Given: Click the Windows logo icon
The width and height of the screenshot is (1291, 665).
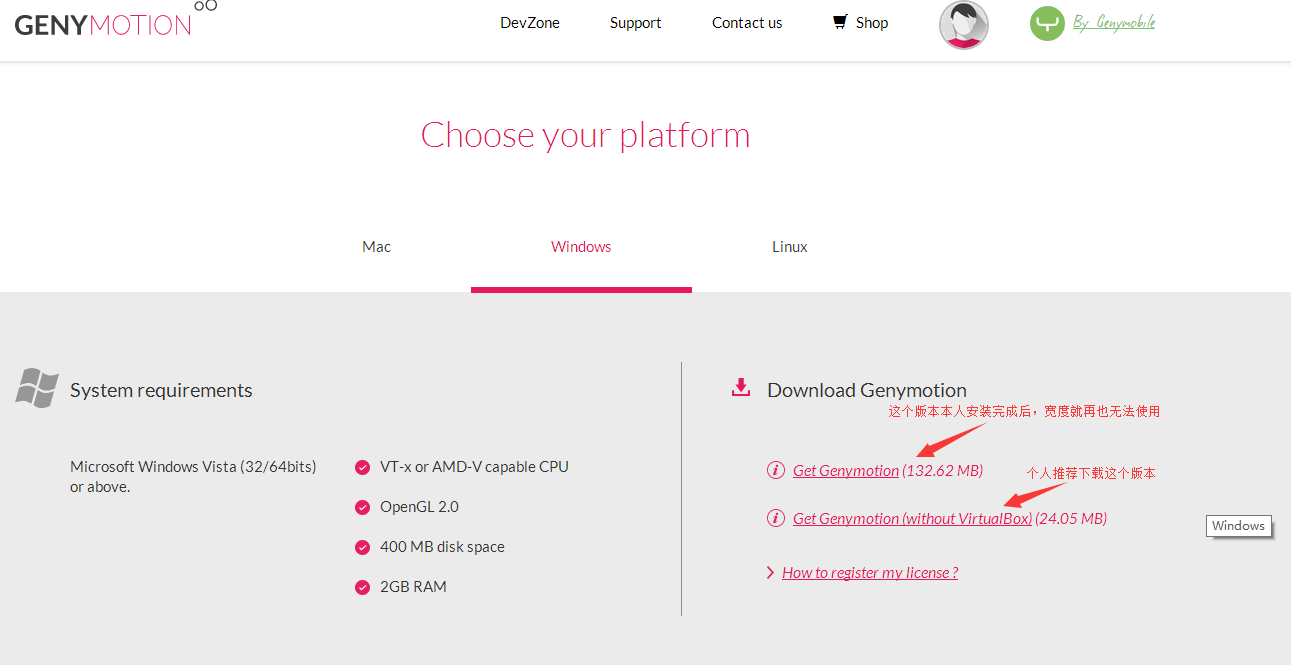Looking at the screenshot, I should click(36, 388).
